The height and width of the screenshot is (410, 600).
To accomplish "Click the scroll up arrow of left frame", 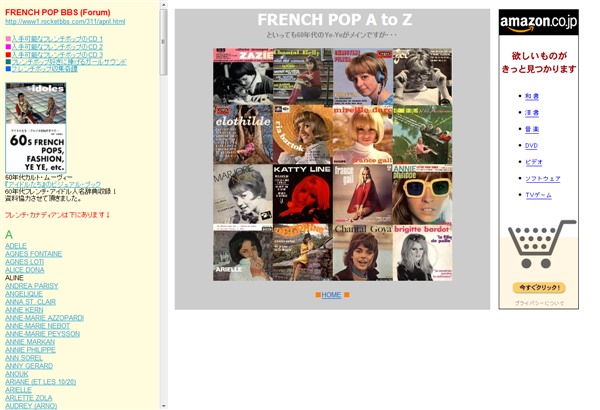I will (163, 5).
